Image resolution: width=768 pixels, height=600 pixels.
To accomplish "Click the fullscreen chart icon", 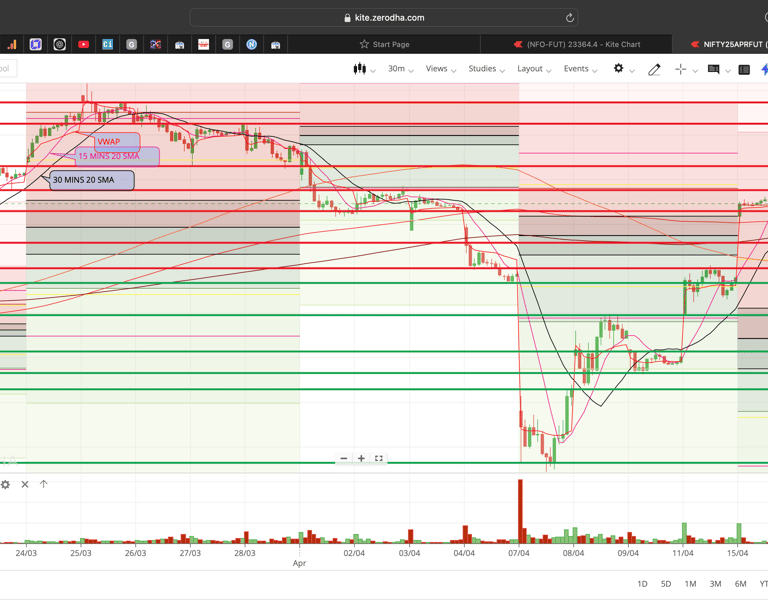I will [379, 458].
